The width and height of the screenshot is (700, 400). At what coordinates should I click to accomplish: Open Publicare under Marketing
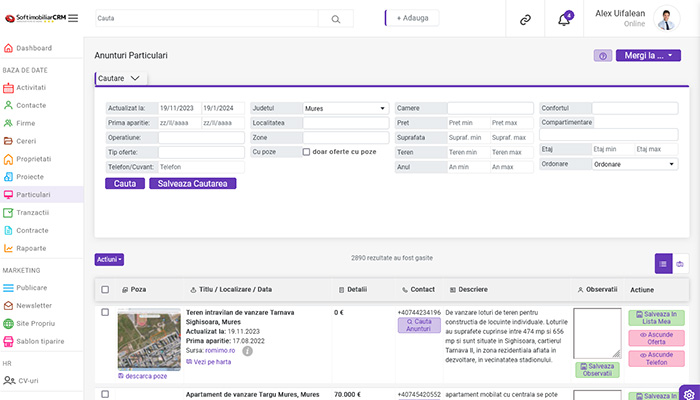[32, 288]
